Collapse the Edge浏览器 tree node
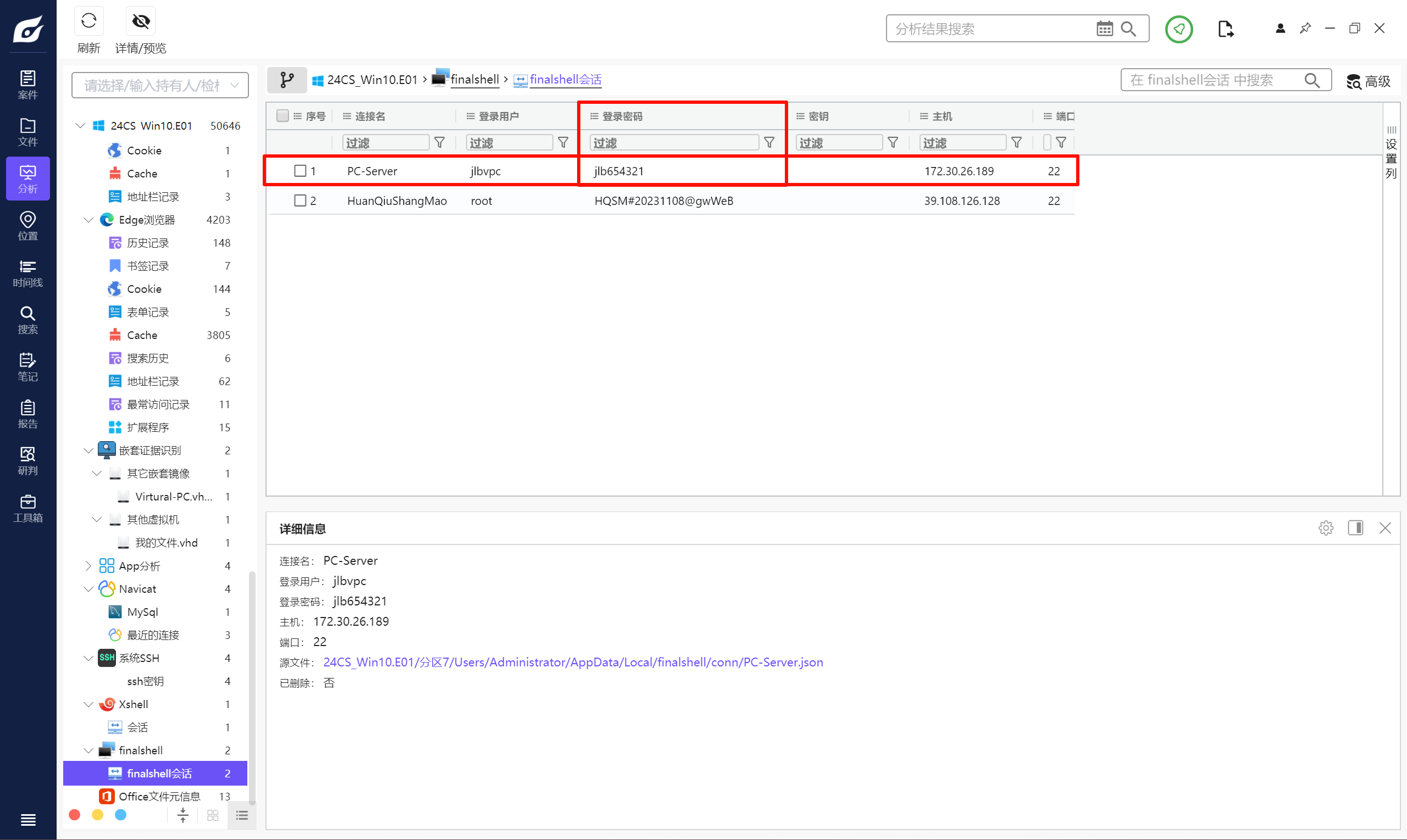The width and height of the screenshot is (1407, 840). click(x=88, y=220)
